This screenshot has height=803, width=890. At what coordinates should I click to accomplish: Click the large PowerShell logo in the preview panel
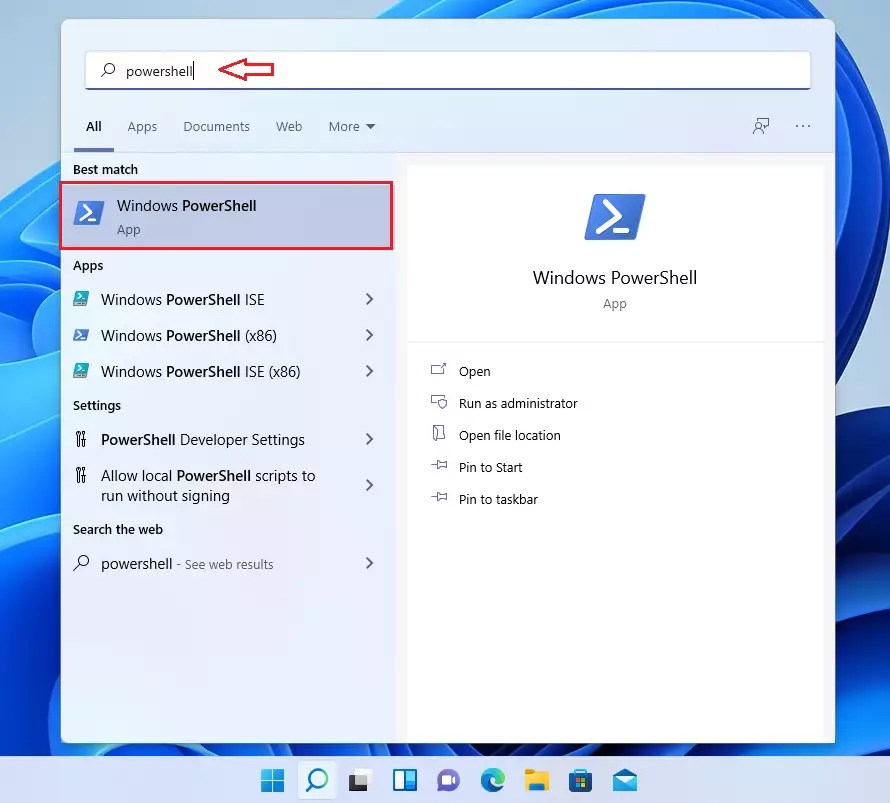pyautogui.click(x=614, y=215)
